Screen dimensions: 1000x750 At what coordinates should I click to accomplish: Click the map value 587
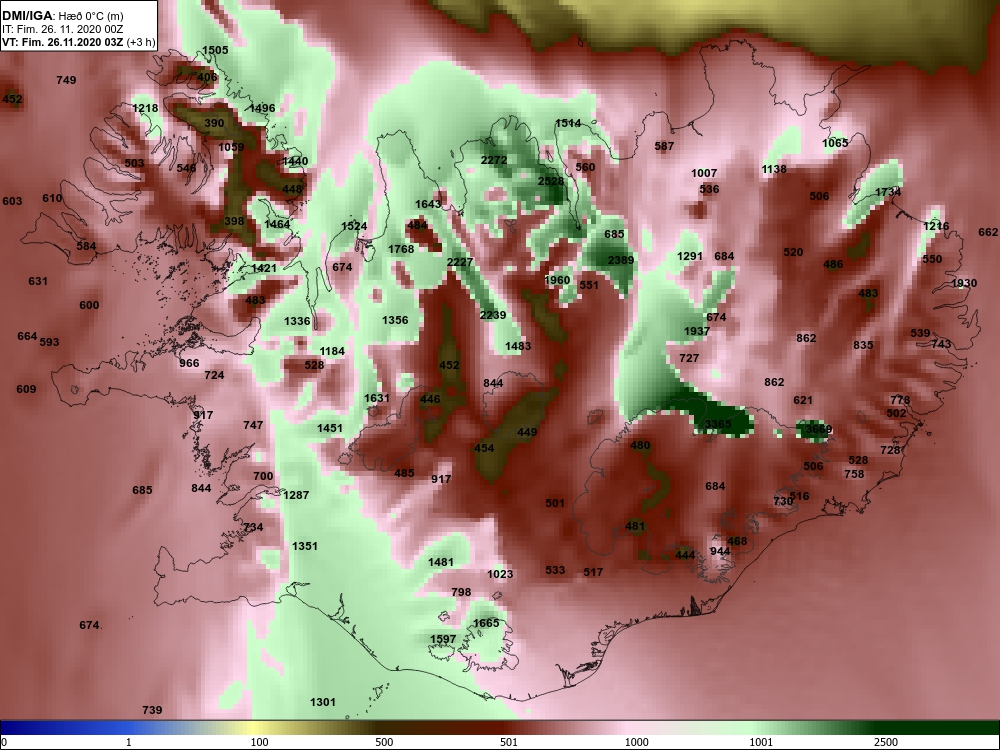(664, 146)
